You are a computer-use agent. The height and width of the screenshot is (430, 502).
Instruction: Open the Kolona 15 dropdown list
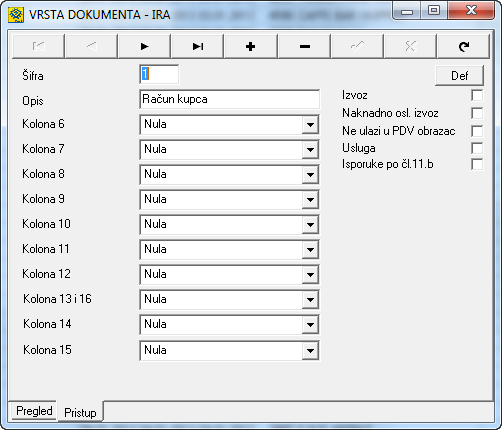point(310,351)
